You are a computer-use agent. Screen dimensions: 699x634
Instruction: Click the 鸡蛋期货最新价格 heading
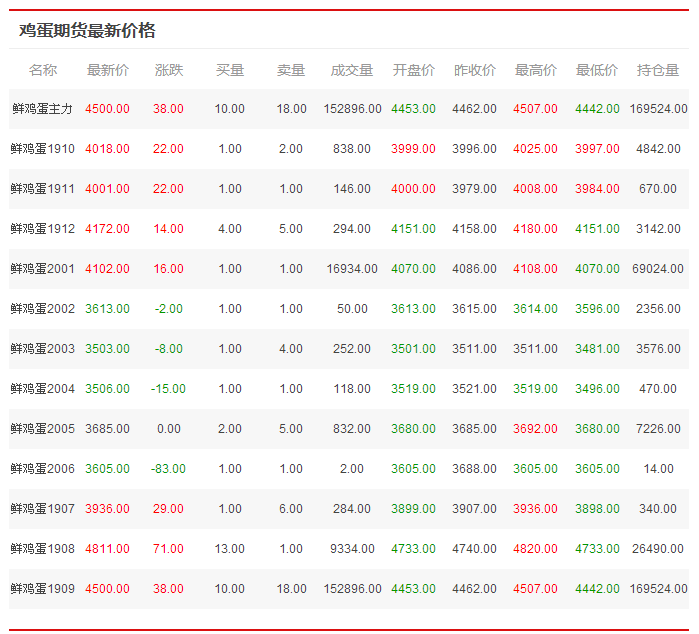87,31
